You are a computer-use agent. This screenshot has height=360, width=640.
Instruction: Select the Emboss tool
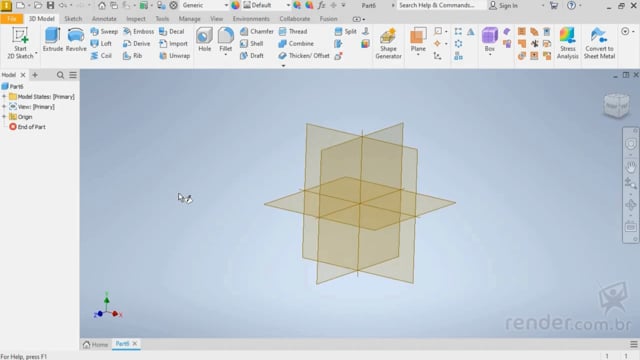pos(138,31)
